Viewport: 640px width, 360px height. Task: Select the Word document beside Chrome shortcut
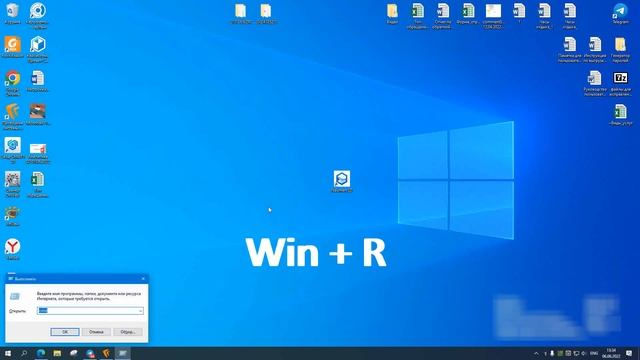[38, 81]
